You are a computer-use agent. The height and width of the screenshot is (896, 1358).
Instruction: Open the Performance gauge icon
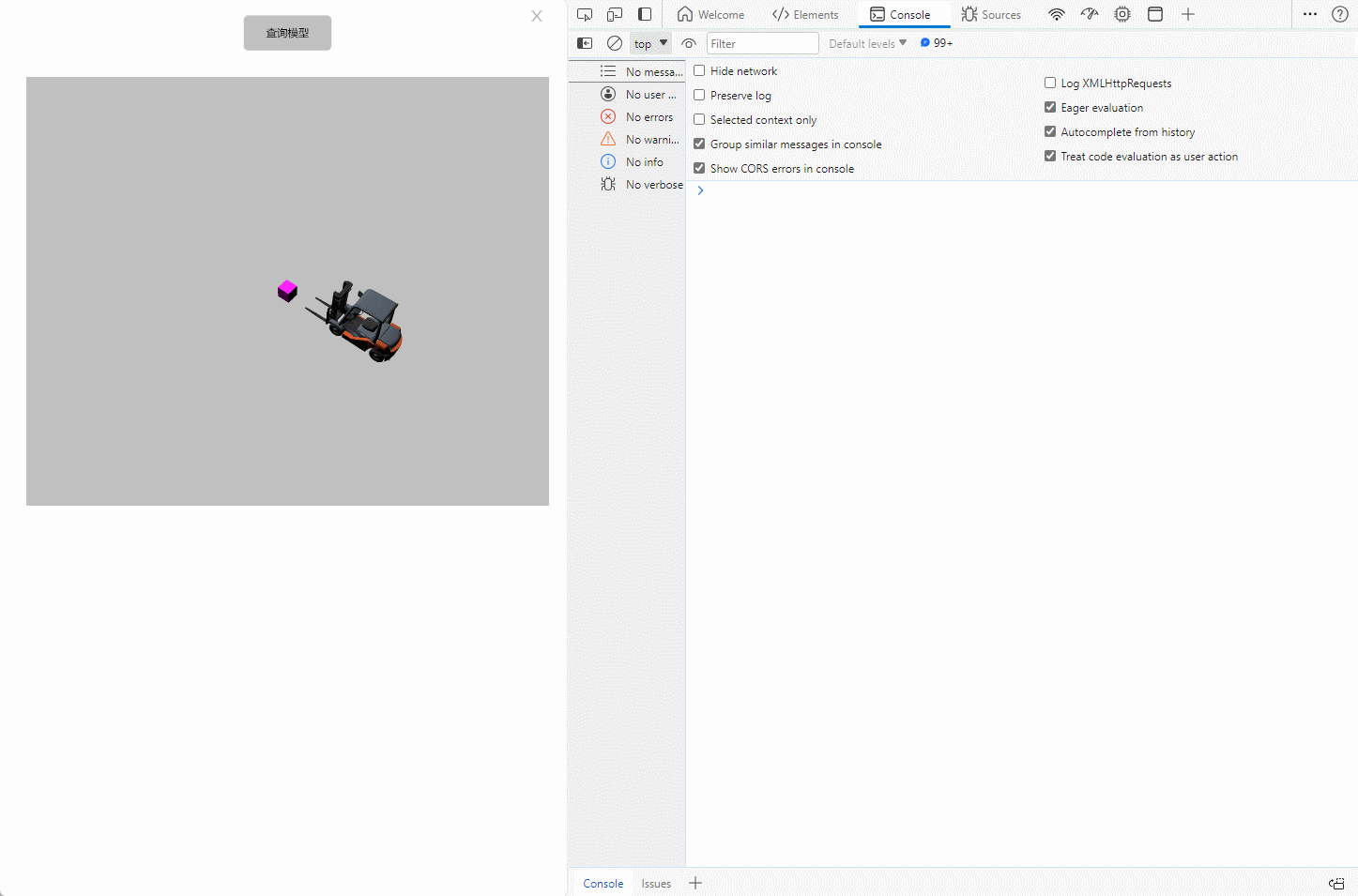tap(1090, 14)
